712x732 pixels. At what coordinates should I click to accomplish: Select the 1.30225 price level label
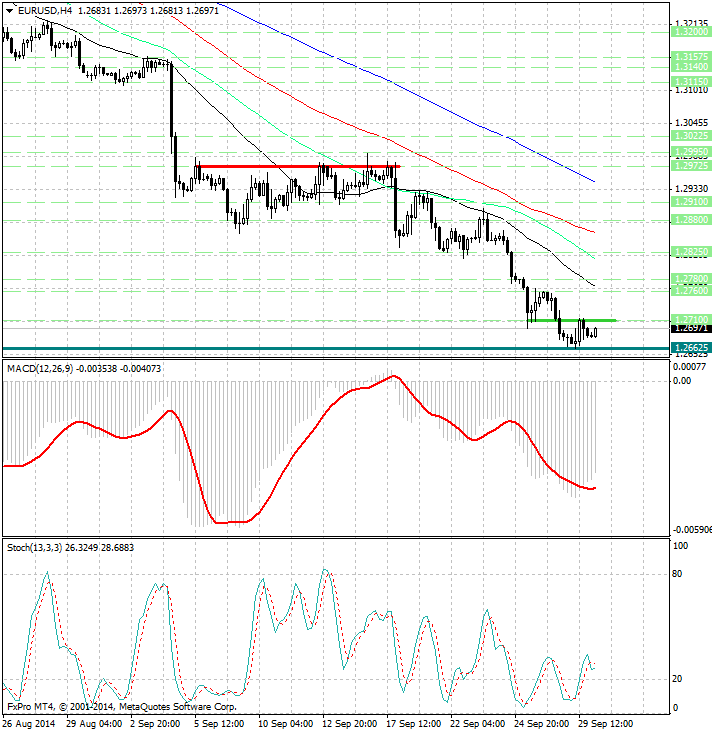point(691,136)
